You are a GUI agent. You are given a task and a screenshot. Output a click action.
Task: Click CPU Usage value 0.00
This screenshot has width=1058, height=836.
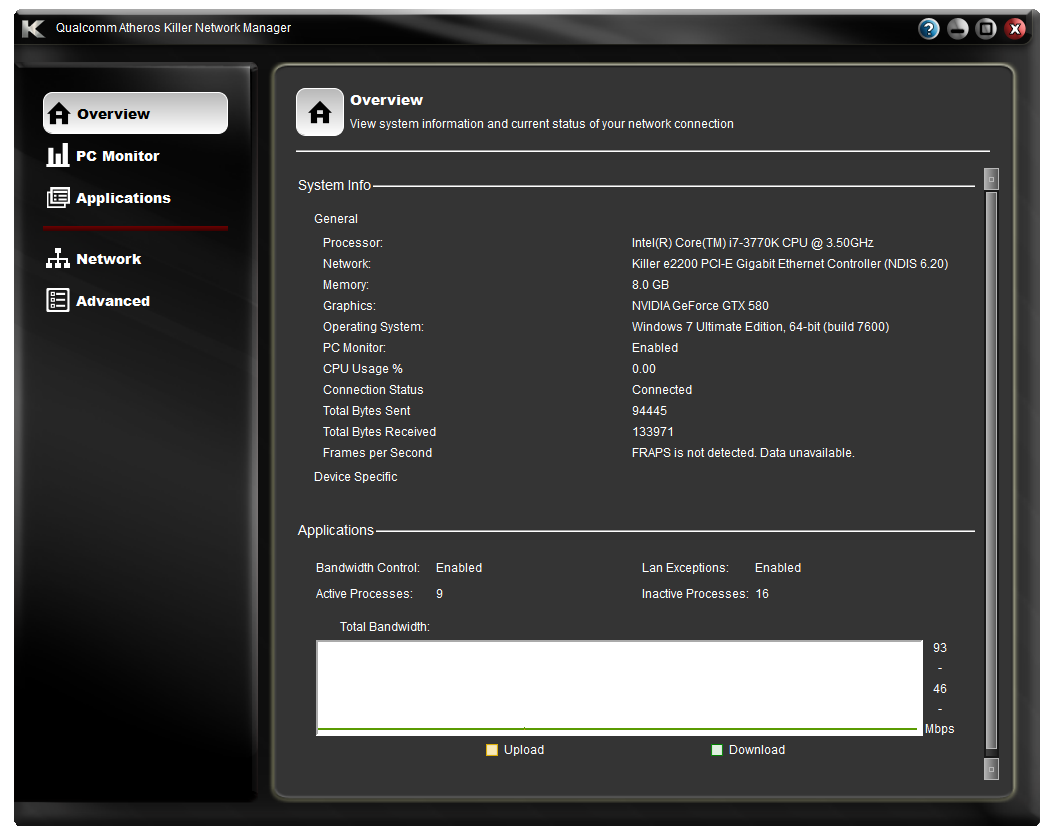644,368
